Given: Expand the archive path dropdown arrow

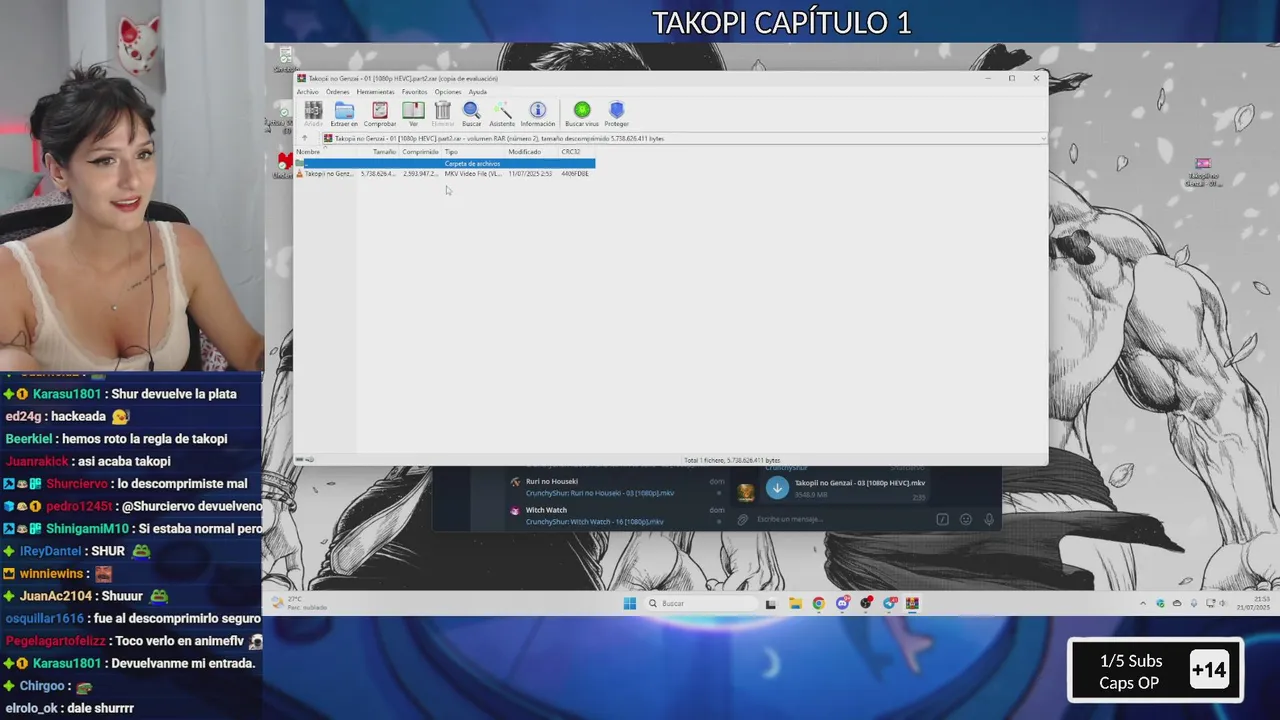Looking at the screenshot, I should pyautogui.click(x=1042, y=138).
